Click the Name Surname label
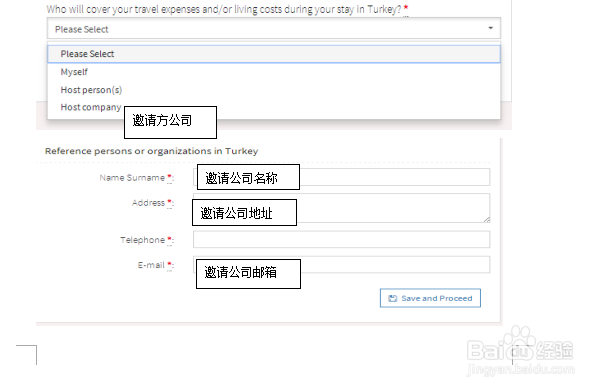The width and height of the screenshot is (610, 391). coord(132,178)
